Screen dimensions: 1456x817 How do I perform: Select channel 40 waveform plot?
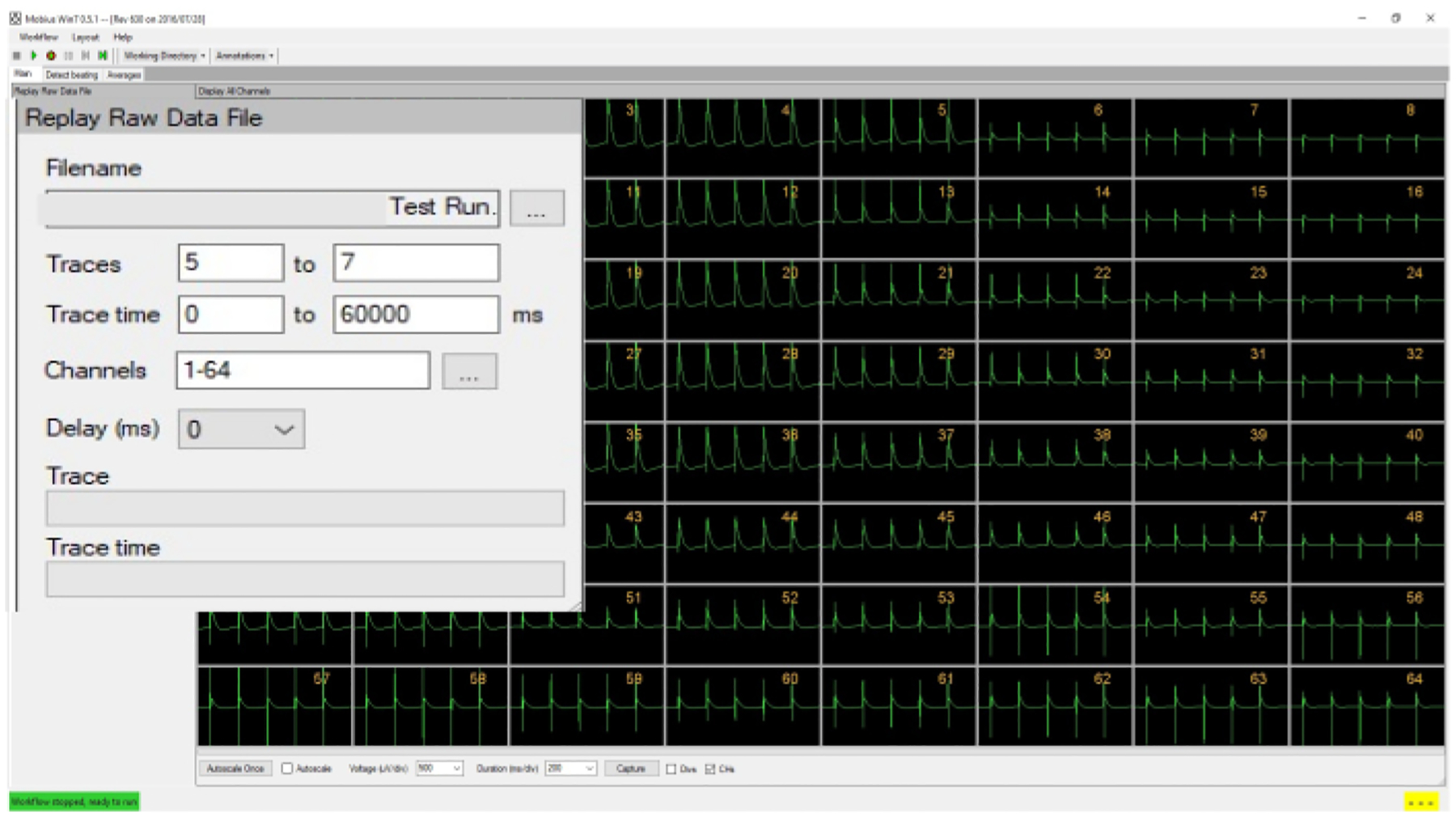1367,462
